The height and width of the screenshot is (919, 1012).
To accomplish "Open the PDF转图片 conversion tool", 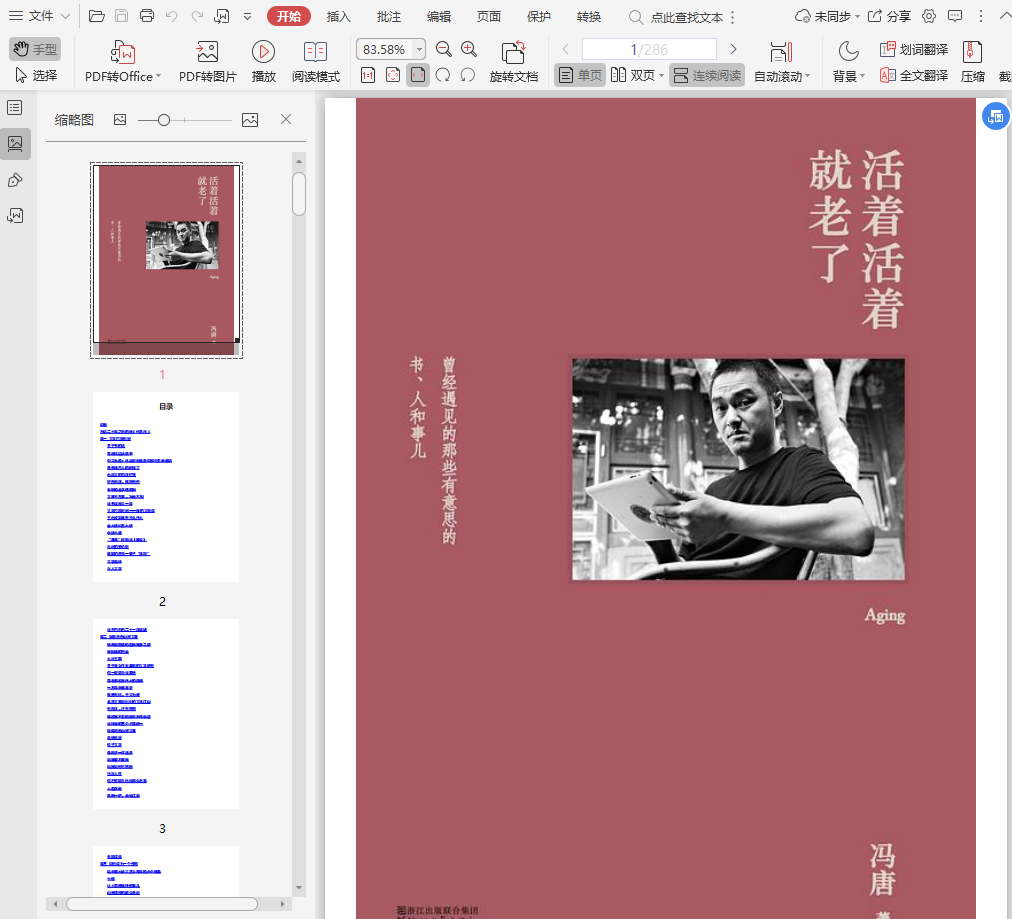I will (x=207, y=53).
